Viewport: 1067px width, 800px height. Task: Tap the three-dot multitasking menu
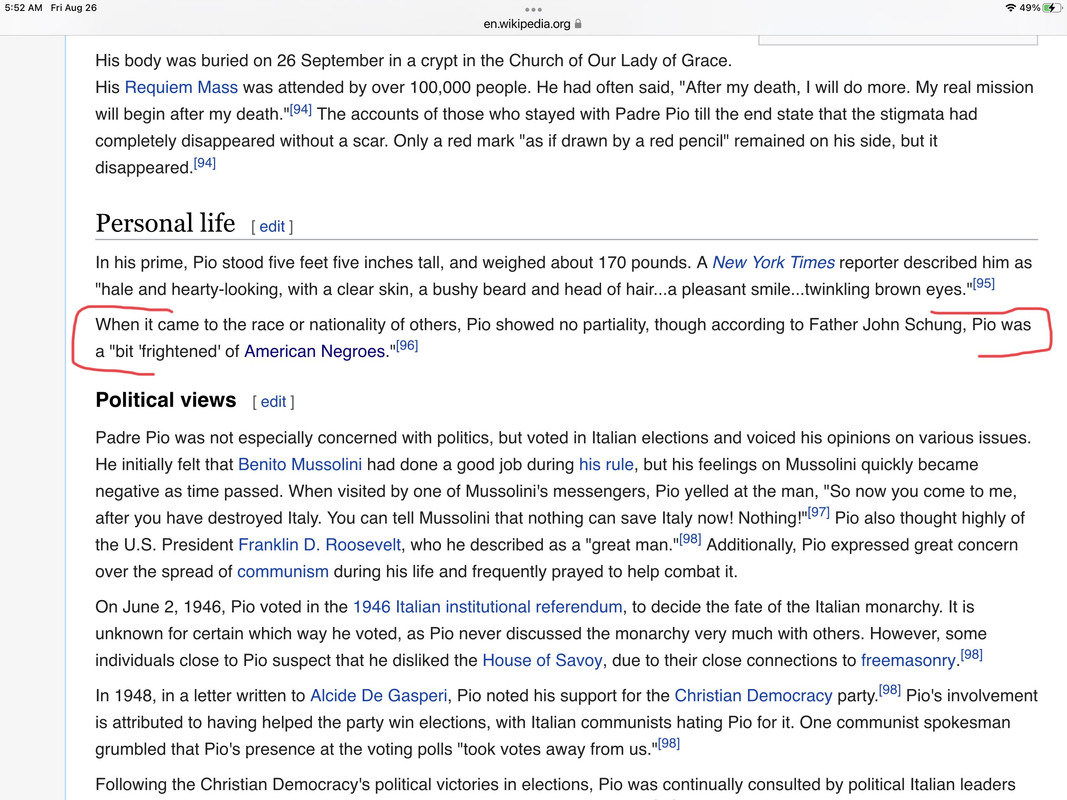[x=534, y=10]
